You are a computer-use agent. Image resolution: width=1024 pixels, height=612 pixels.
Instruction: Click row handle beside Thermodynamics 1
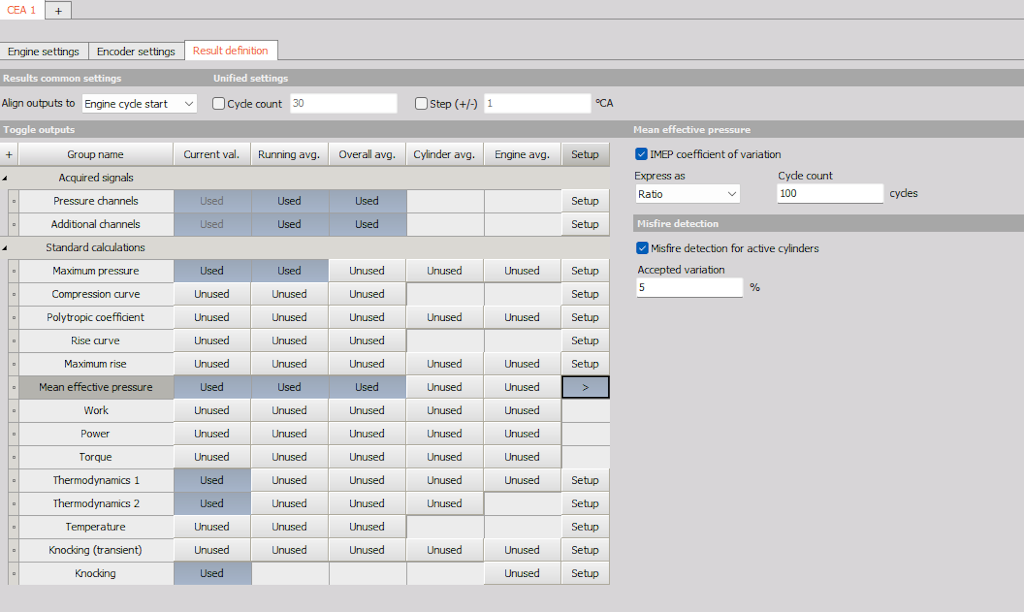[x=14, y=481]
